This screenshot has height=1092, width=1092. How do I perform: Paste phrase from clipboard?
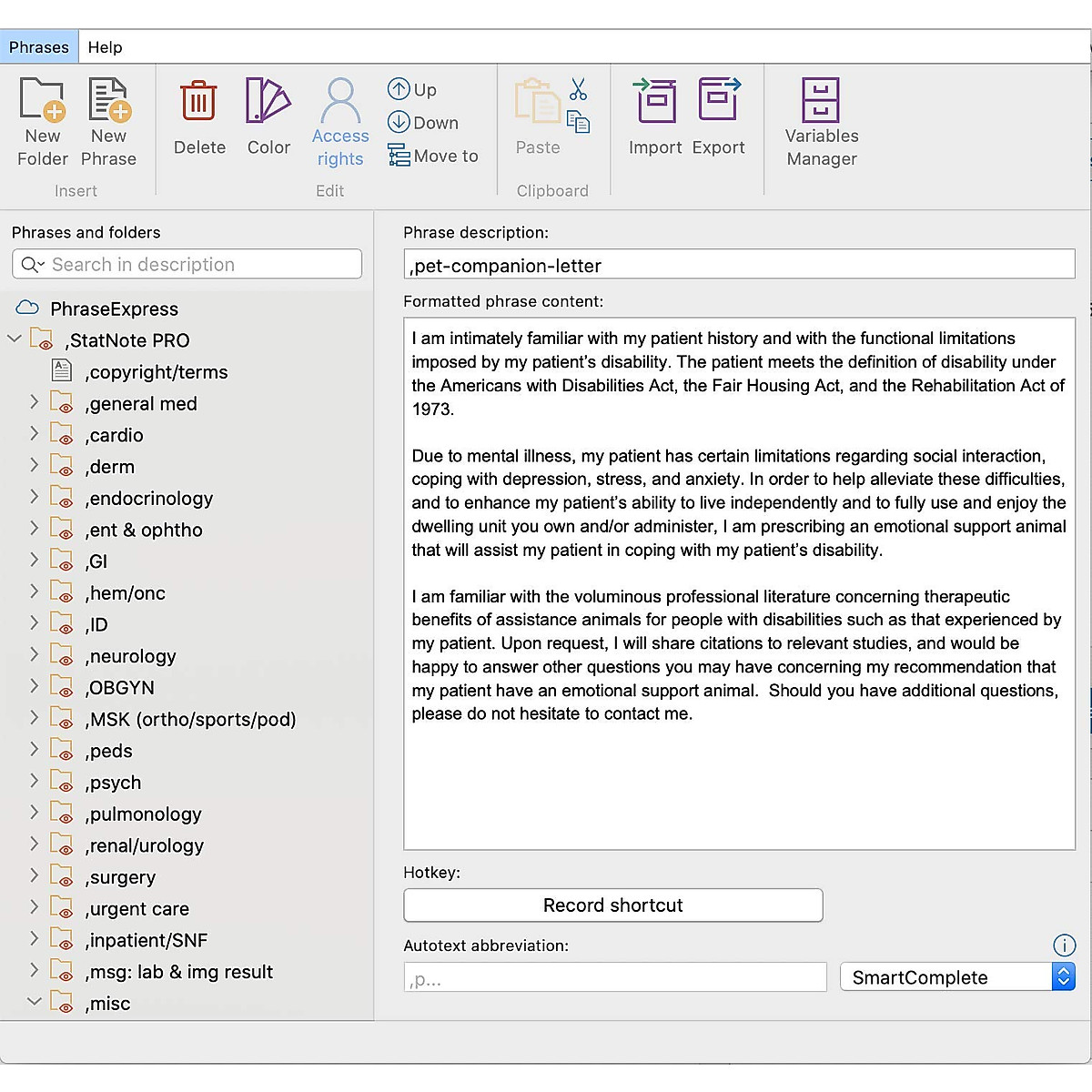[x=537, y=118]
